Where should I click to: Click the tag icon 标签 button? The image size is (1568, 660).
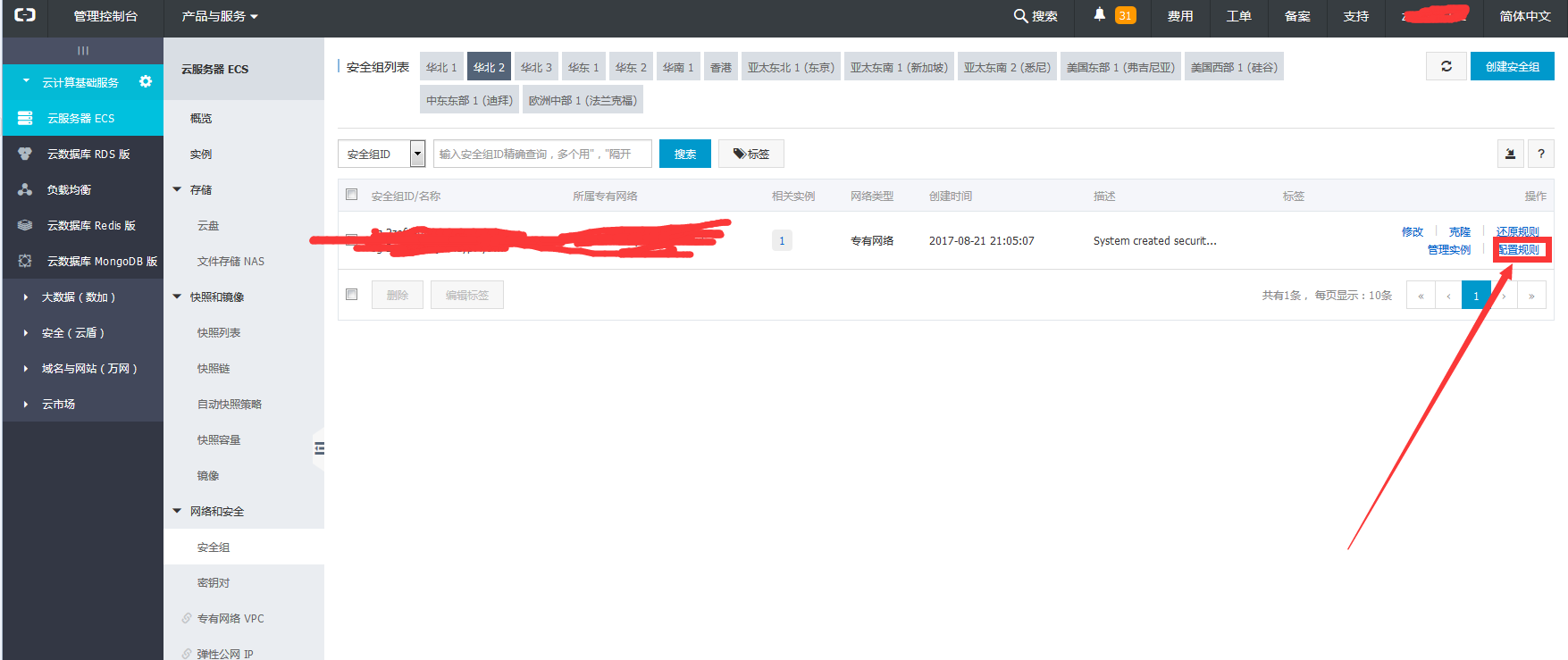coord(751,154)
